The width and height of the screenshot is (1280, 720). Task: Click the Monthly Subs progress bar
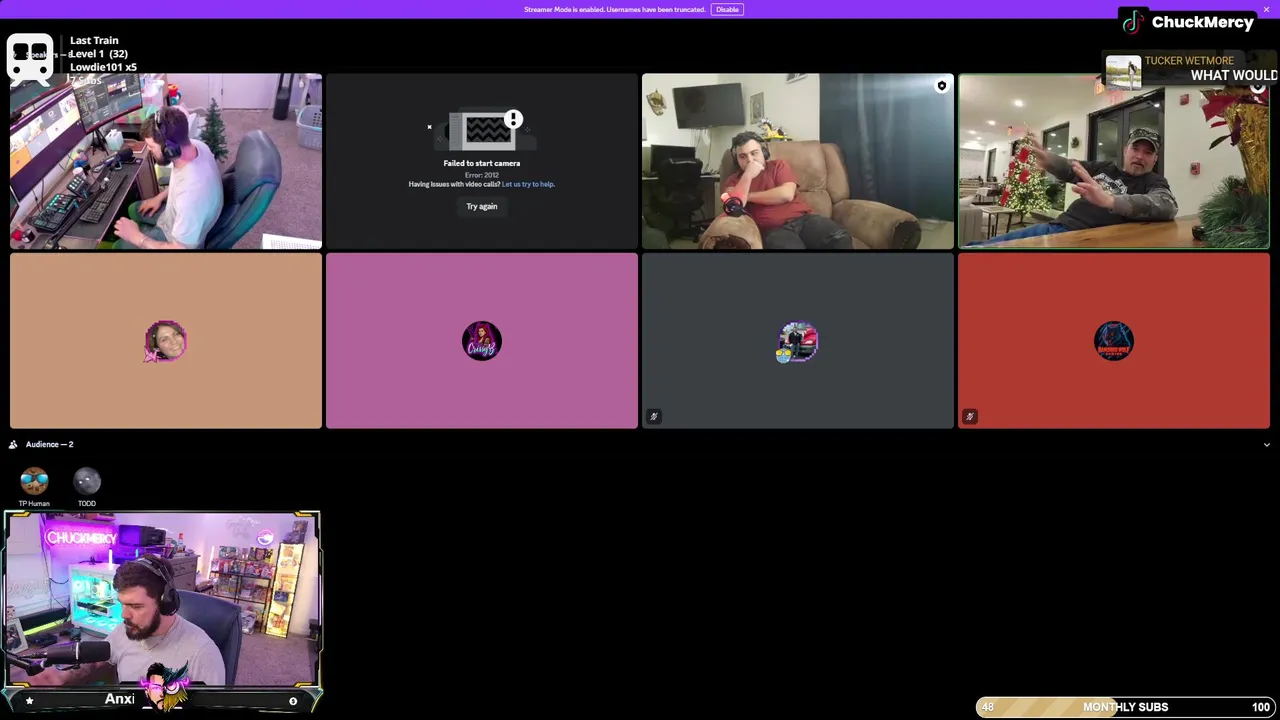(1125, 707)
